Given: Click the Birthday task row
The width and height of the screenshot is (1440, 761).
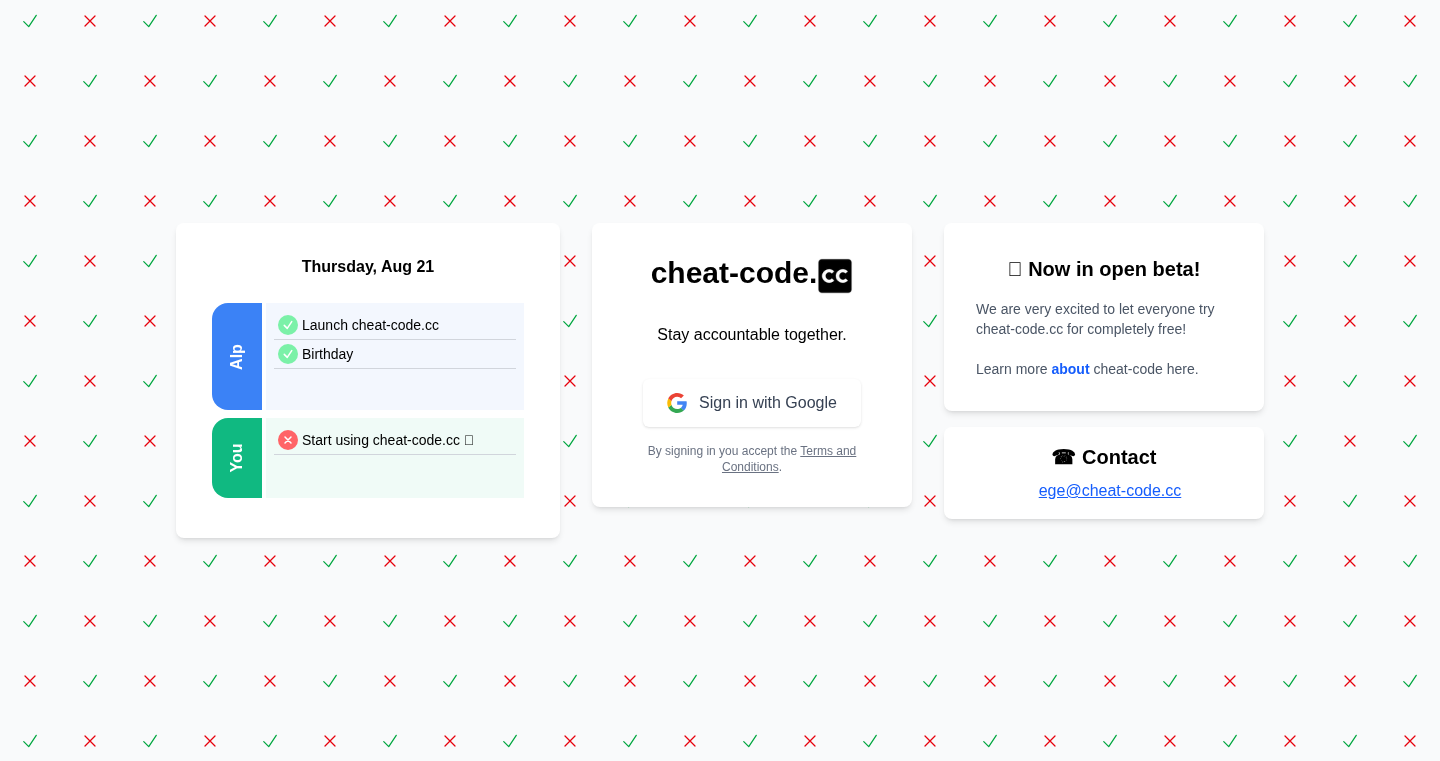Looking at the screenshot, I should (395, 354).
